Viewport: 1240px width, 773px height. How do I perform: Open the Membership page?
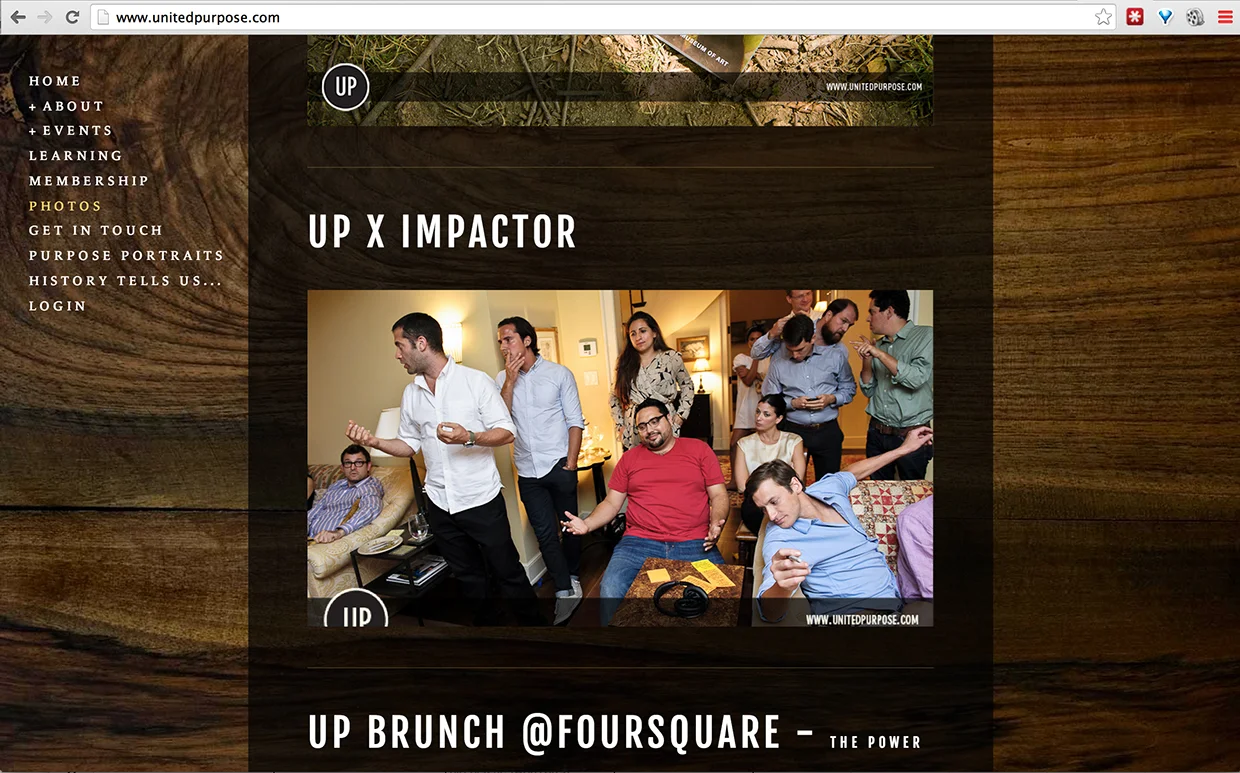click(x=89, y=181)
